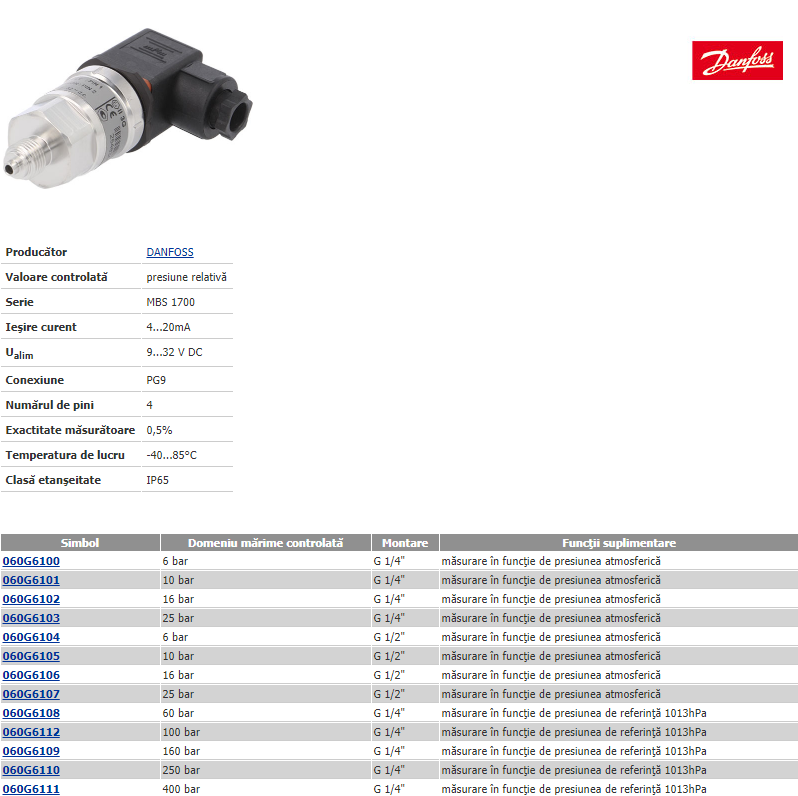Open the pressure transmitter product photo
The width and height of the screenshot is (798, 796).
tap(128, 108)
